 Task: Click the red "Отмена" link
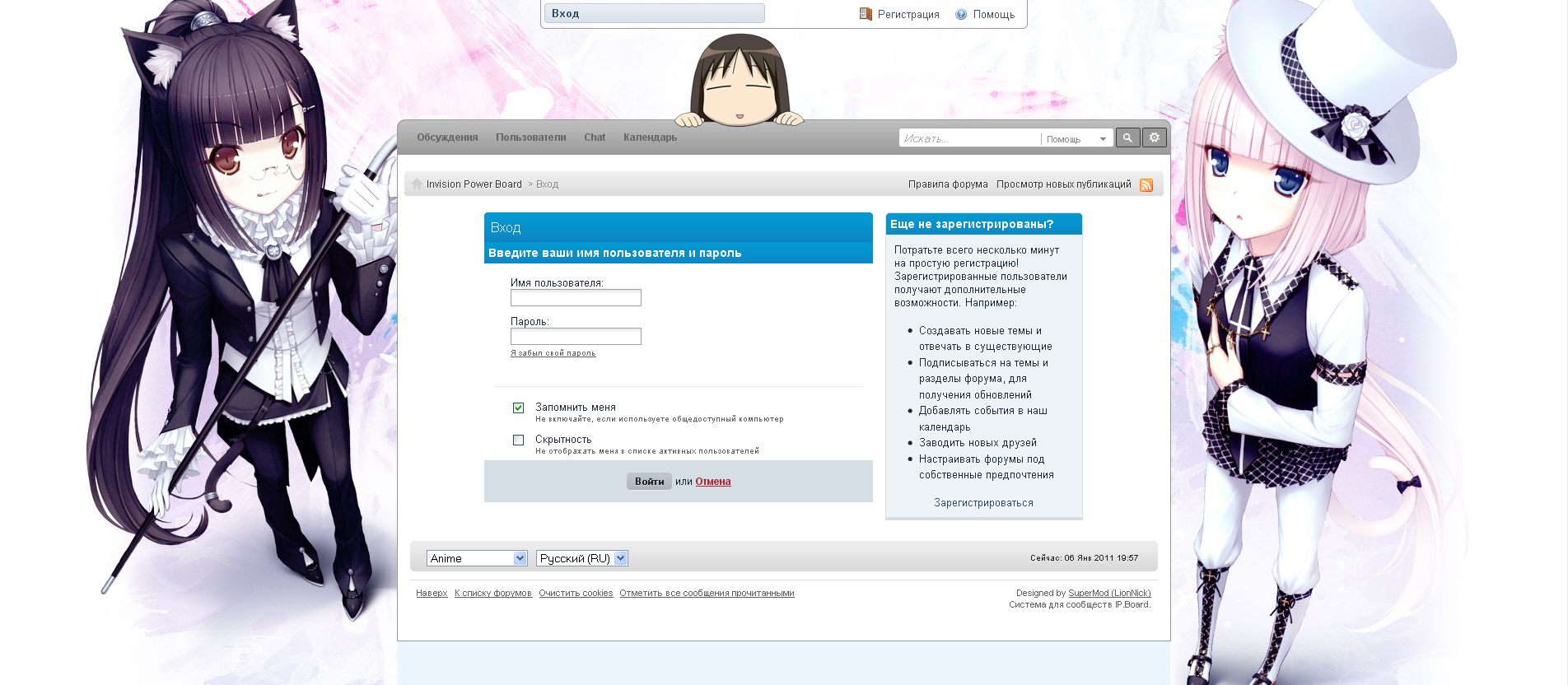pyautogui.click(x=713, y=482)
